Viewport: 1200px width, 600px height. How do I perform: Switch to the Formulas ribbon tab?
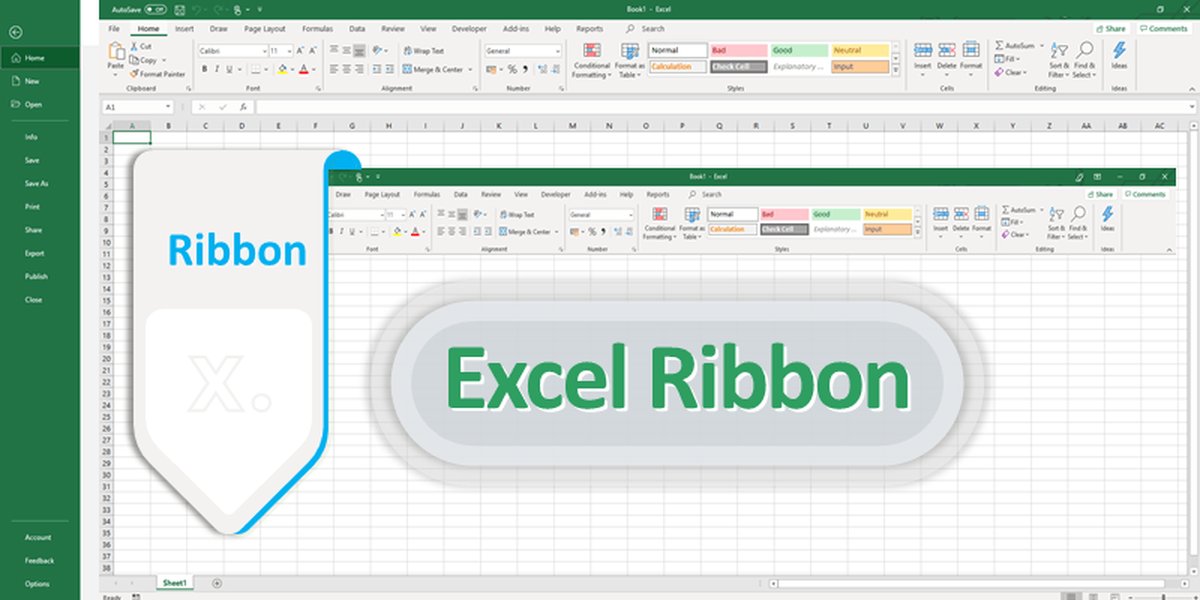(319, 28)
